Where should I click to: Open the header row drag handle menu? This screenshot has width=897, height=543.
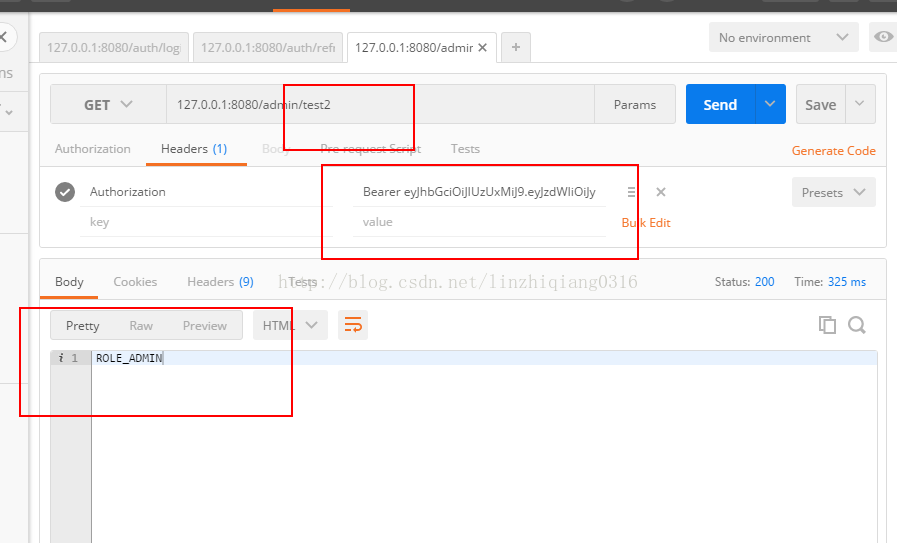click(x=631, y=192)
